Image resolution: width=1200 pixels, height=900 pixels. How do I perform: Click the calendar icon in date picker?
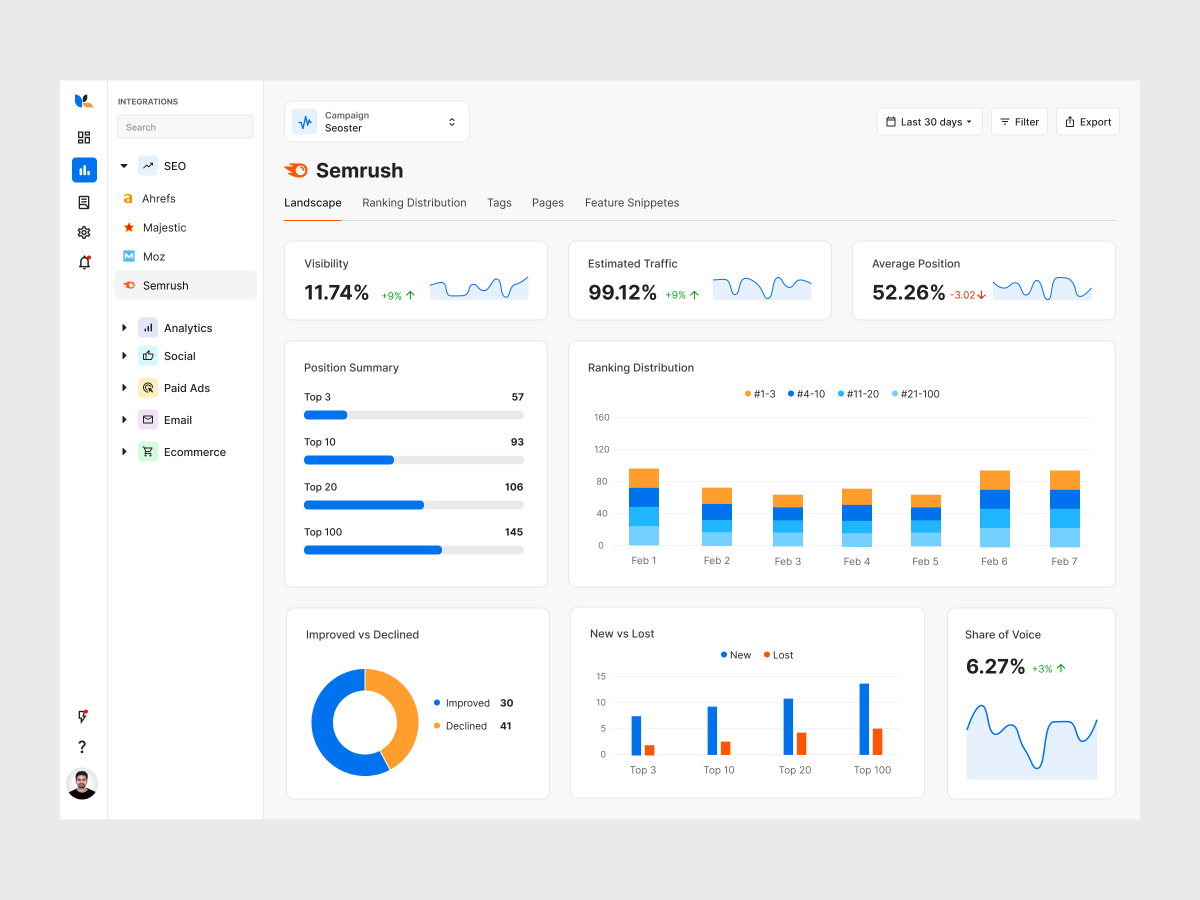tap(891, 122)
